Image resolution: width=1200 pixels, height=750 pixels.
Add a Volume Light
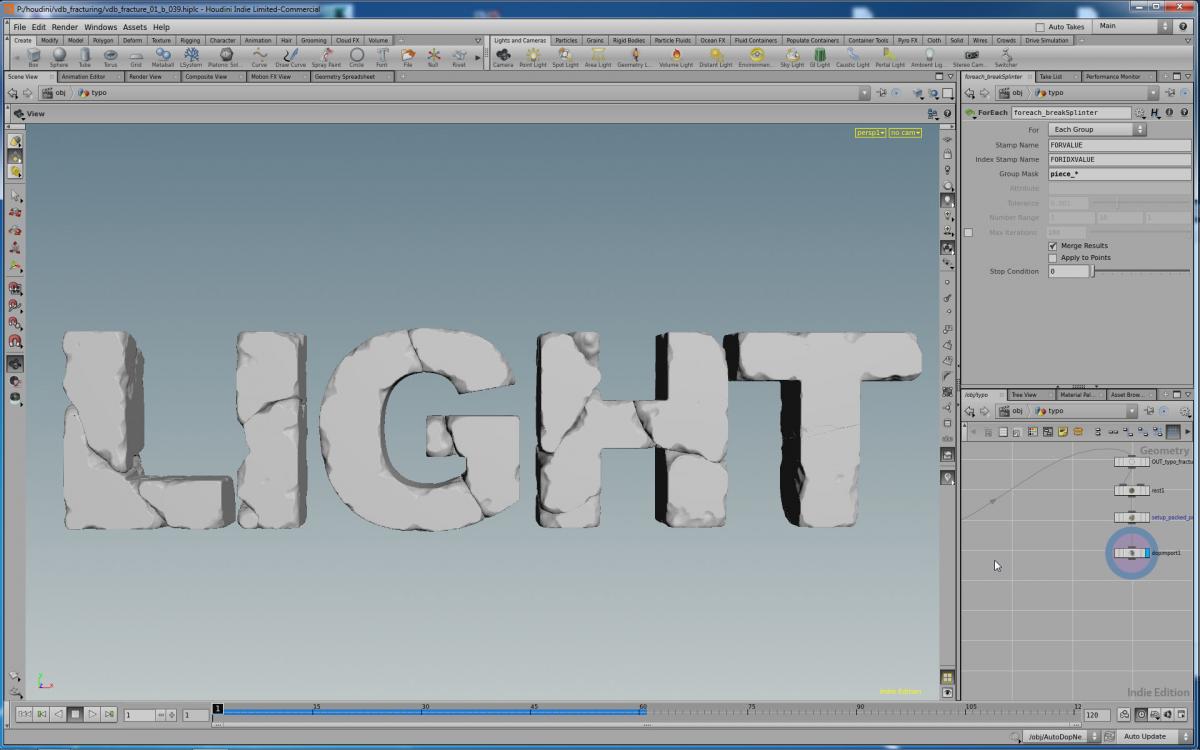pyautogui.click(x=676, y=57)
